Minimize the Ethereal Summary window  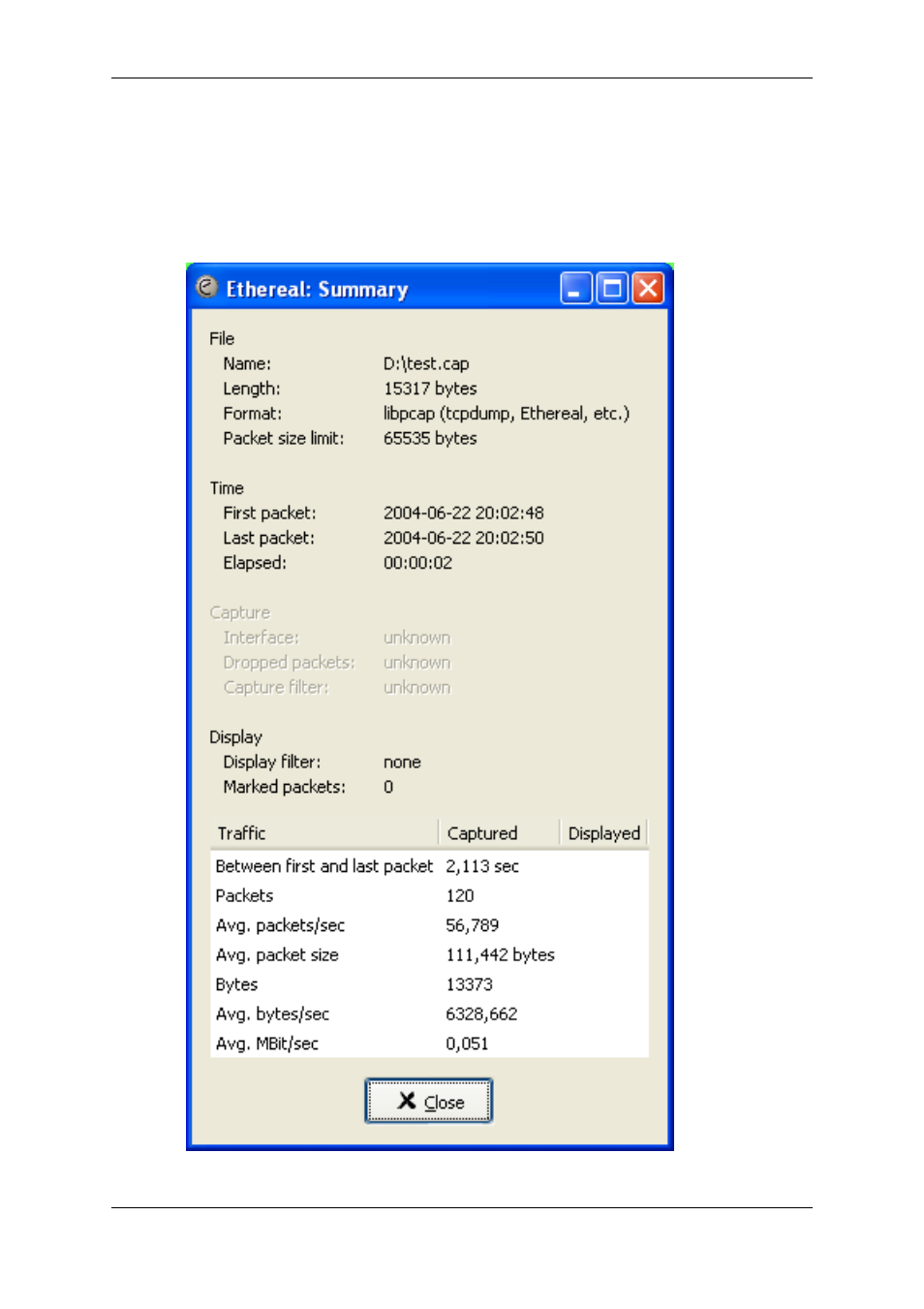pyautogui.click(x=575, y=288)
